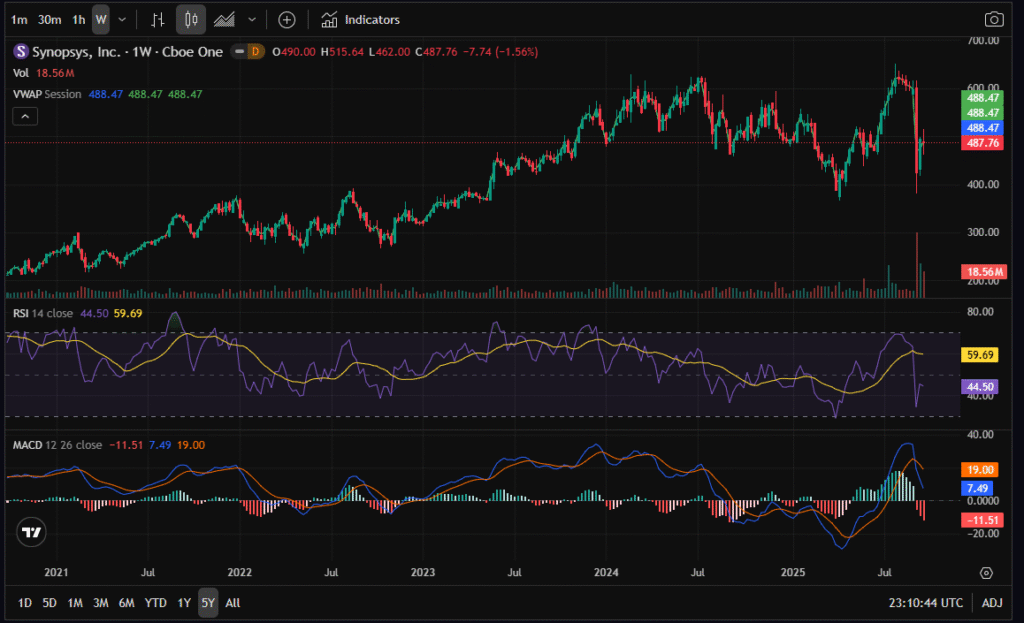
Task: Open chart settings gear on time axis
Action: click(986, 573)
